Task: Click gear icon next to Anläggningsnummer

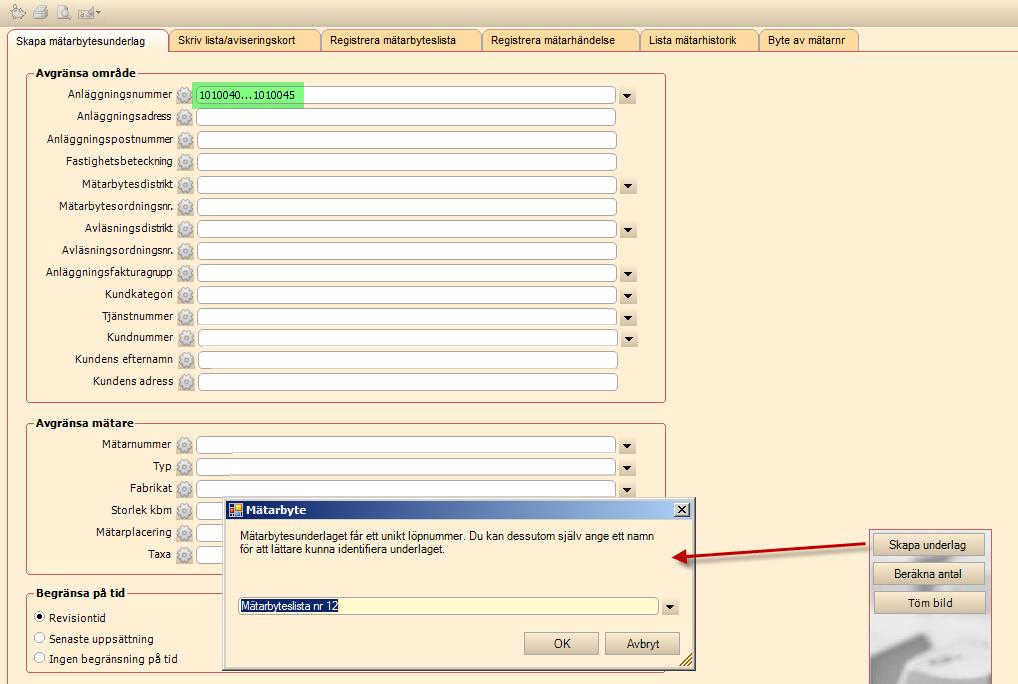Action: (x=184, y=95)
